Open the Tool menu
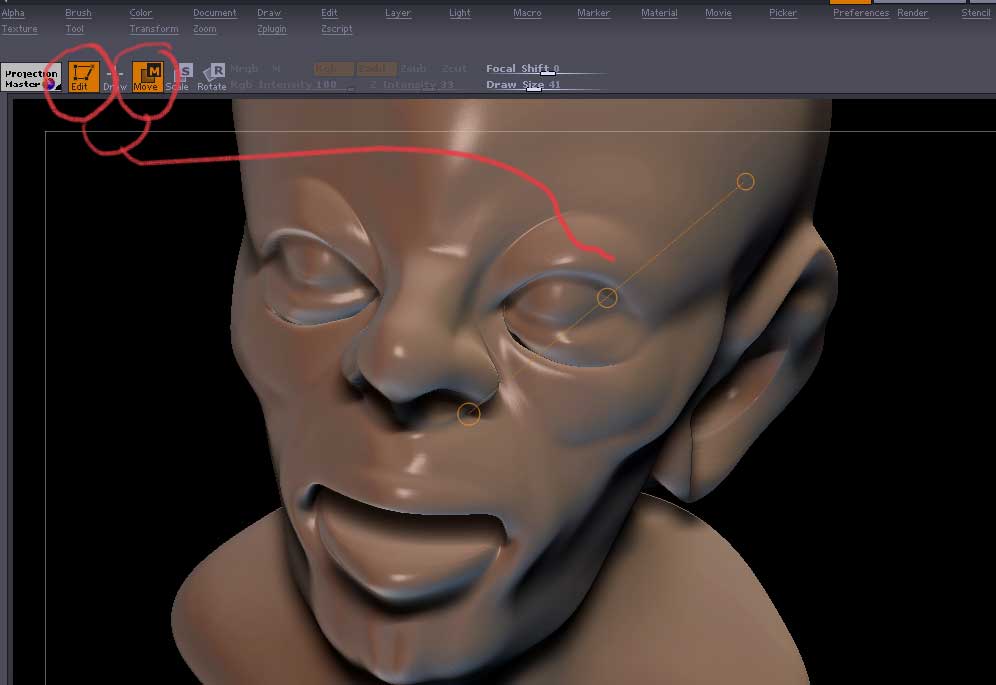996x685 pixels. tap(74, 29)
